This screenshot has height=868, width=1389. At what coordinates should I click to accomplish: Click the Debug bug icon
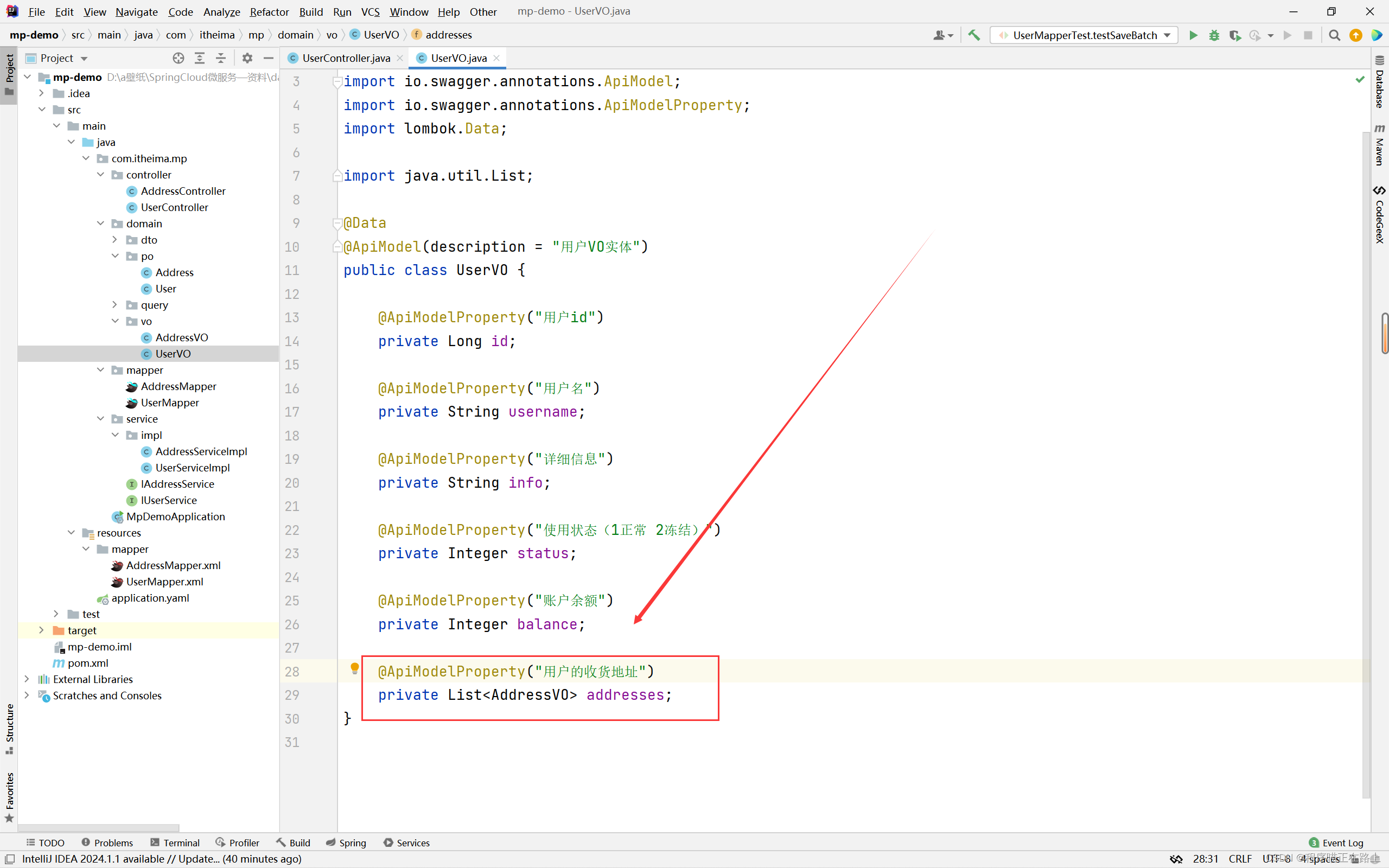(x=1214, y=35)
